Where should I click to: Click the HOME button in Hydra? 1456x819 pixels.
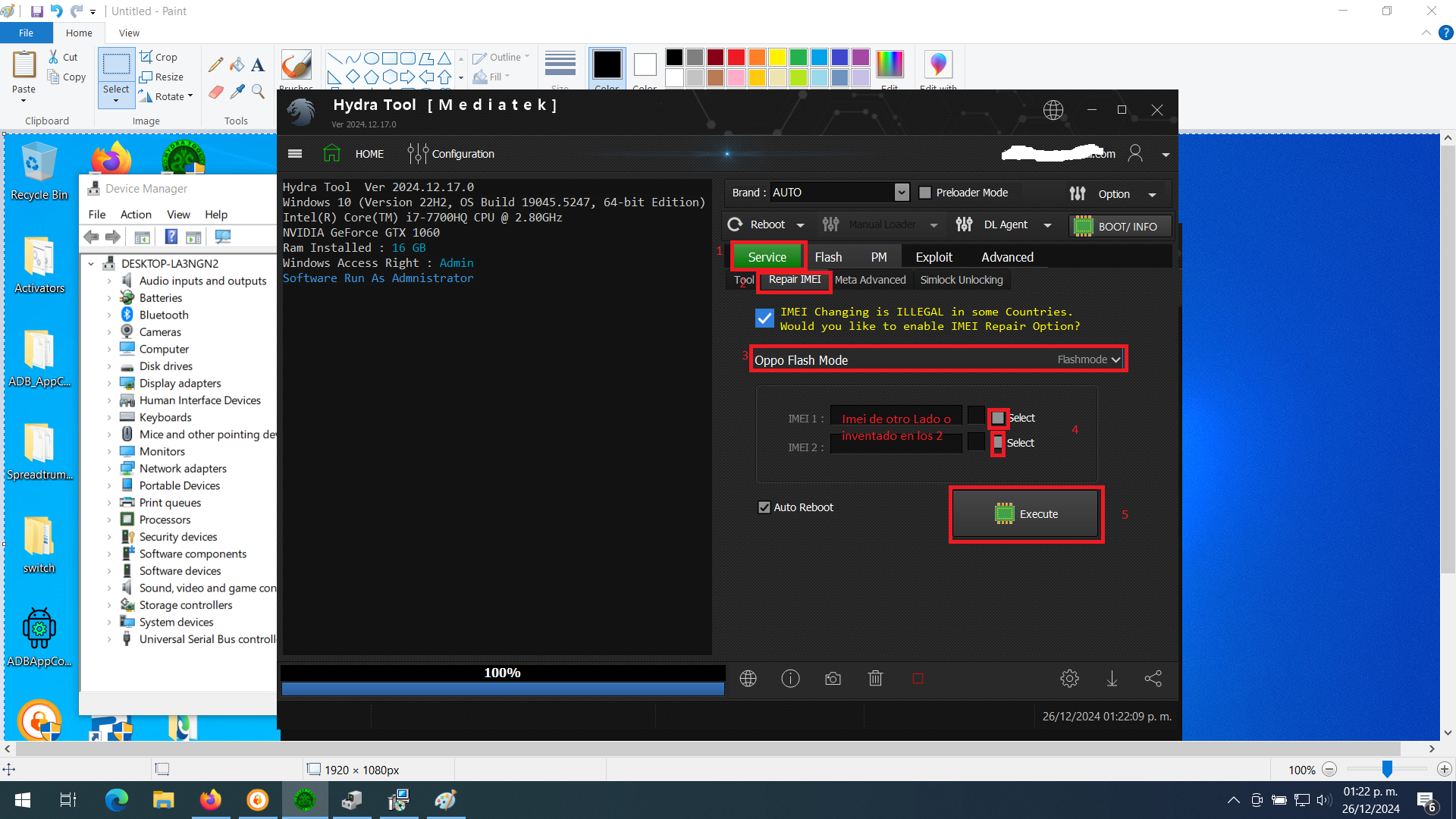coord(356,154)
